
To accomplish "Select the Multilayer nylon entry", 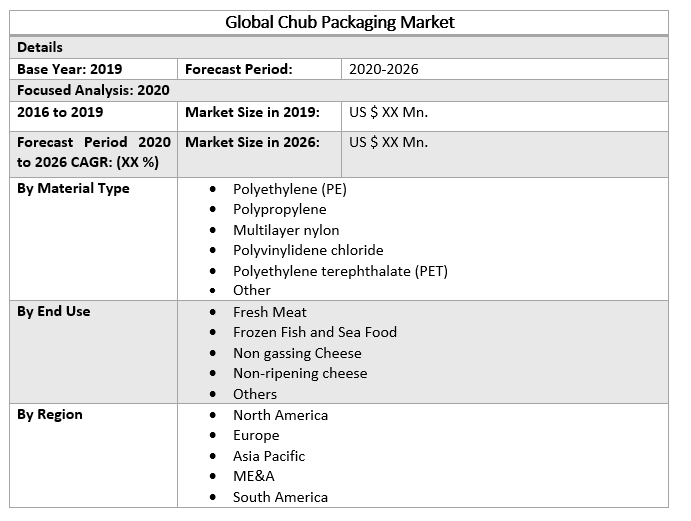I will click(286, 230).
